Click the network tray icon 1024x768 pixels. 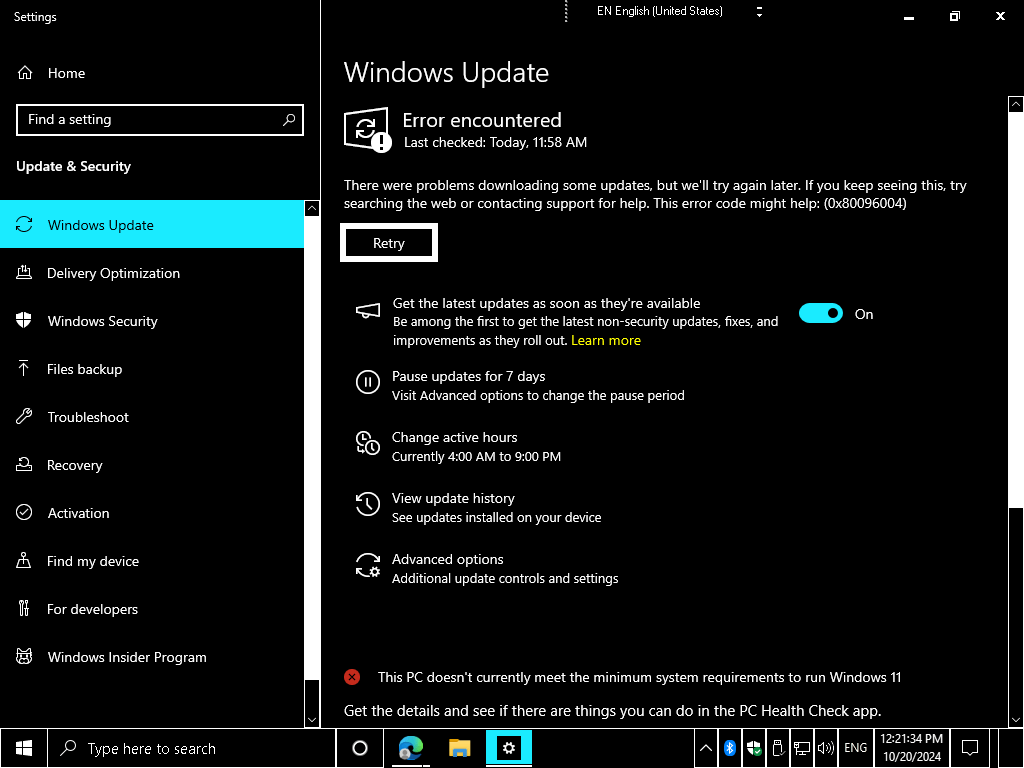(802, 748)
